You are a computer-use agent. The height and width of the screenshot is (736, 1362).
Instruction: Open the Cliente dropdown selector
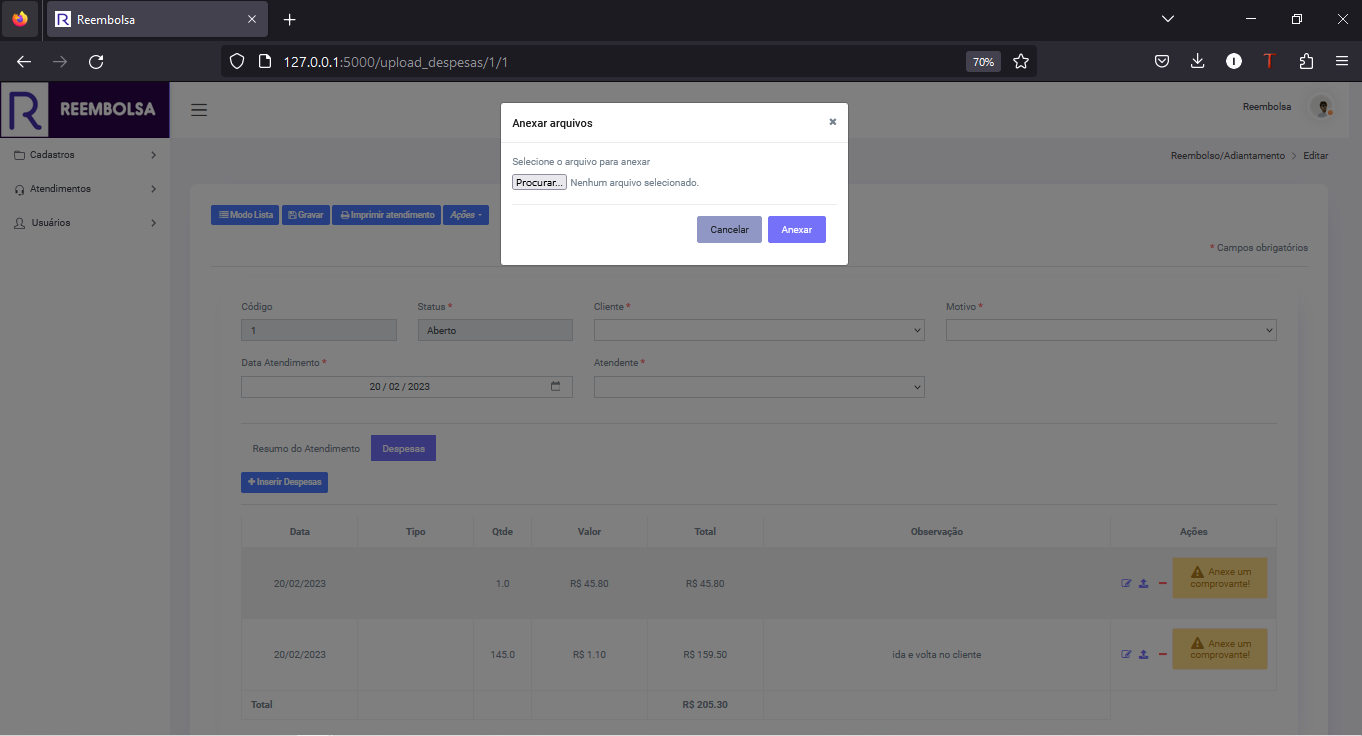click(758, 329)
